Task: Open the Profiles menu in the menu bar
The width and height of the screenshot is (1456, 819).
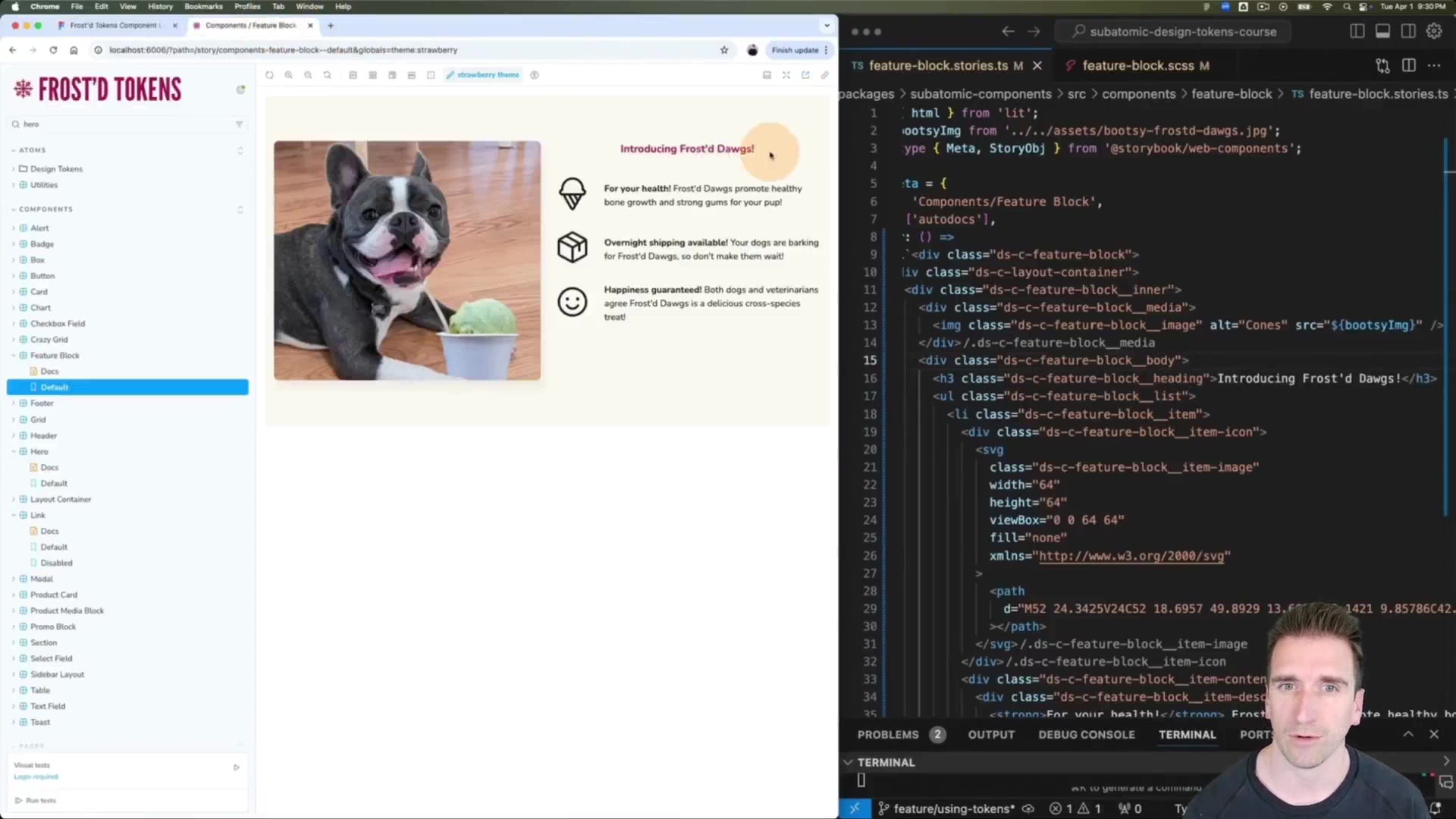Action: (247, 6)
